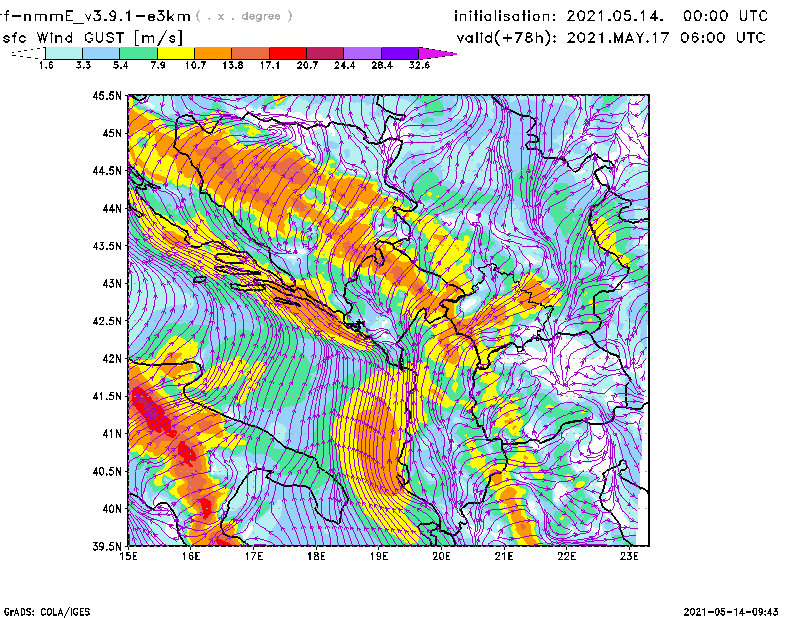Click the 'sfc Wind GUST [m/s]' title
Viewport: 800px width, 618px height.
[92, 38]
